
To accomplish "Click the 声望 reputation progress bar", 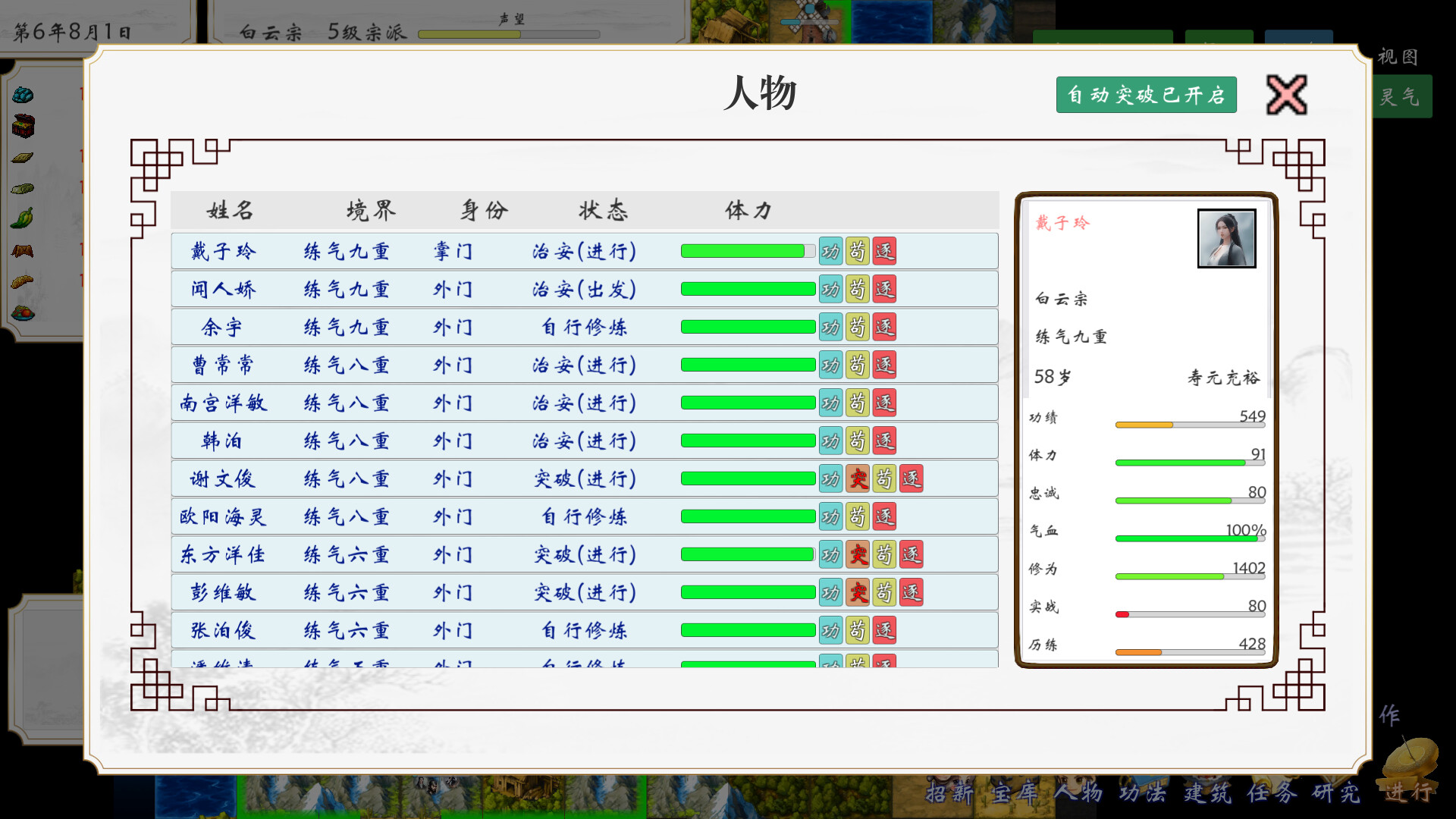I will tap(510, 33).
